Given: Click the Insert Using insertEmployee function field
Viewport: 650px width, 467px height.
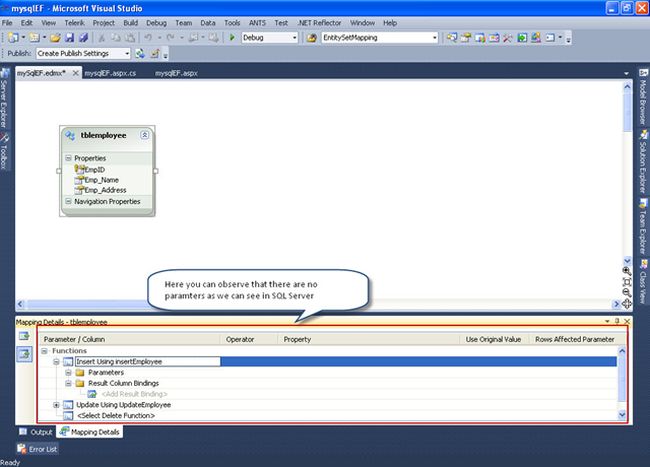Looking at the screenshot, I should pyautogui.click(x=148, y=362).
